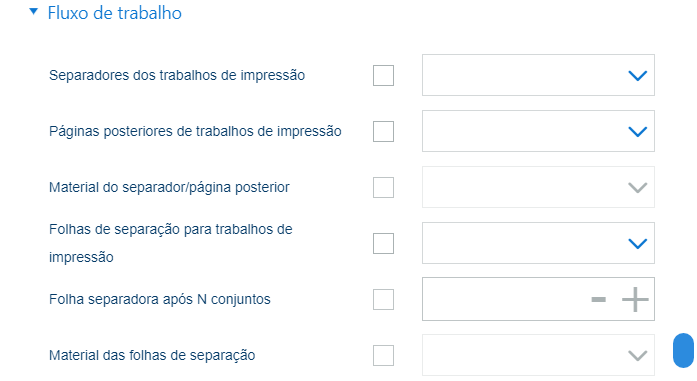Expand Material das folhas de separação chevron

637,356
